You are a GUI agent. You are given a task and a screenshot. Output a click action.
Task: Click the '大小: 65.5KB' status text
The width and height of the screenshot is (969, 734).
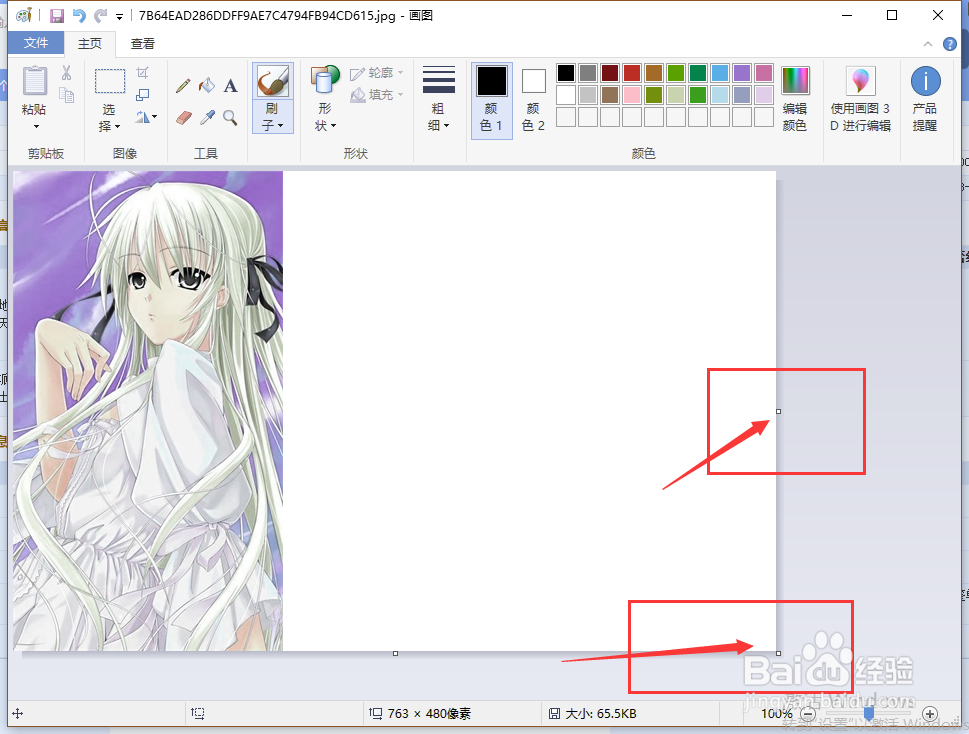[601, 714]
